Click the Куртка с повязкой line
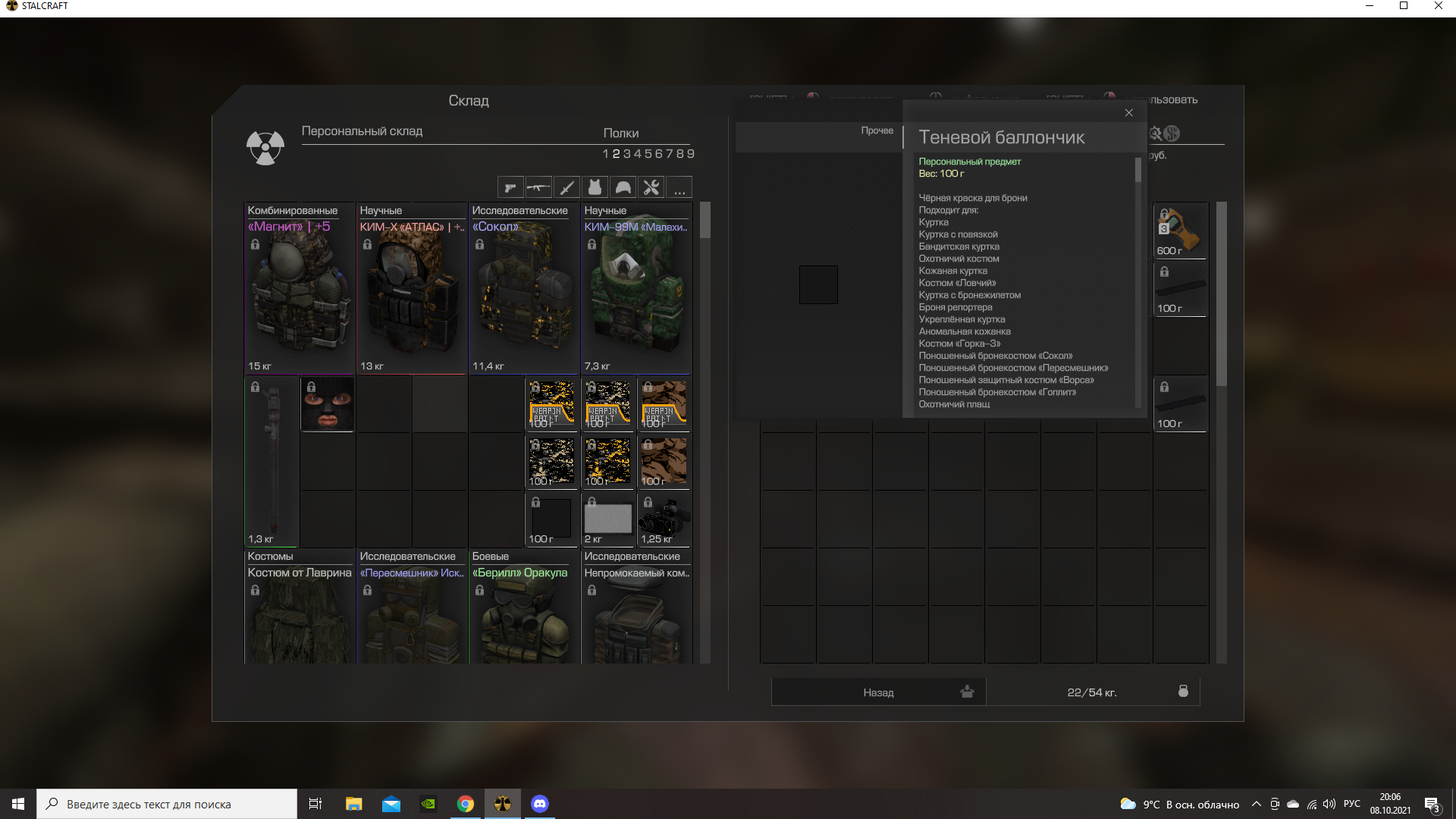This screenshot has width=1456, height=819. click(958, 234)
